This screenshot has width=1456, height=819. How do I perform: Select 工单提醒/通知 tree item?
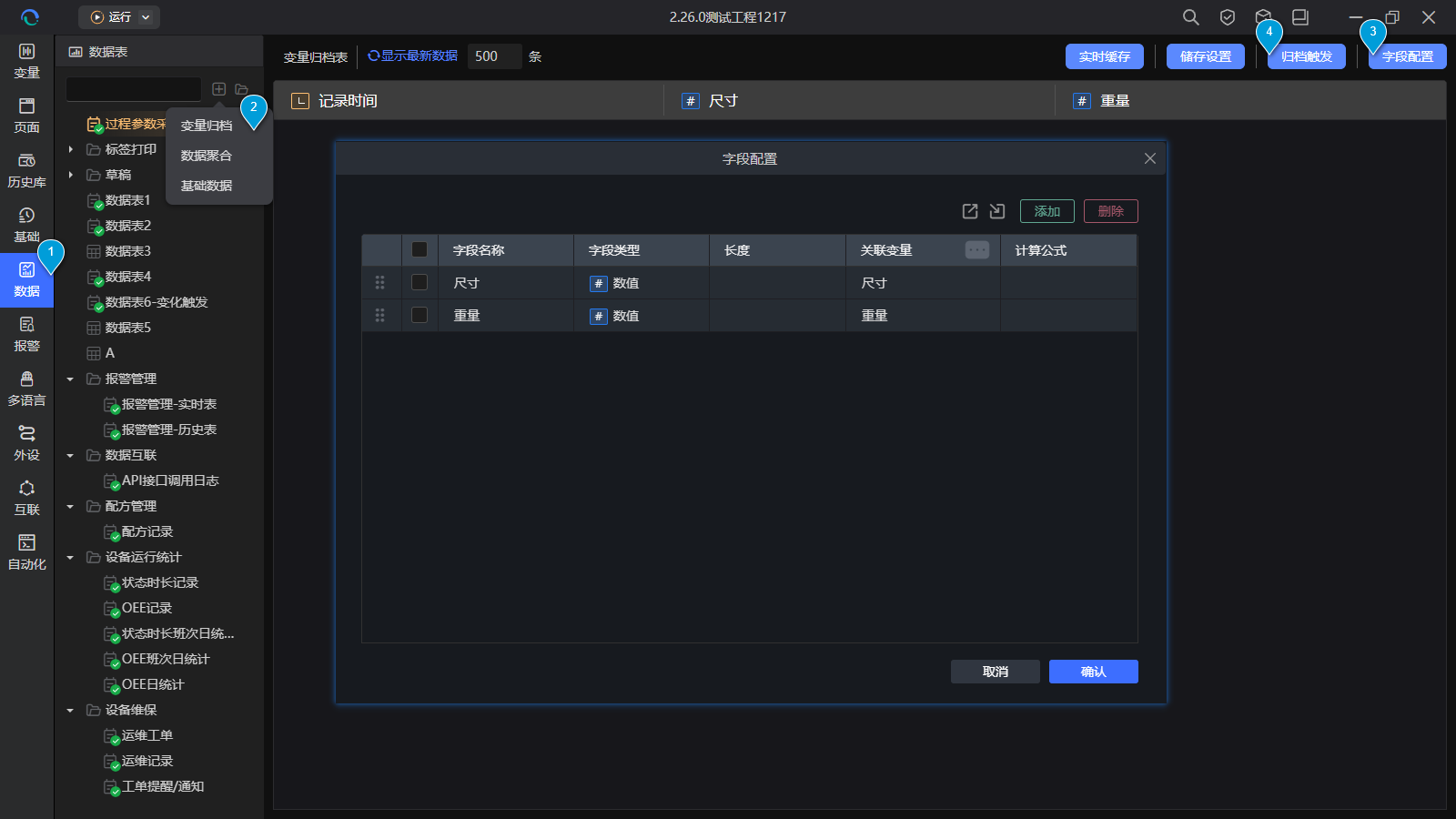pyautogui.click(x=163, y=786)
